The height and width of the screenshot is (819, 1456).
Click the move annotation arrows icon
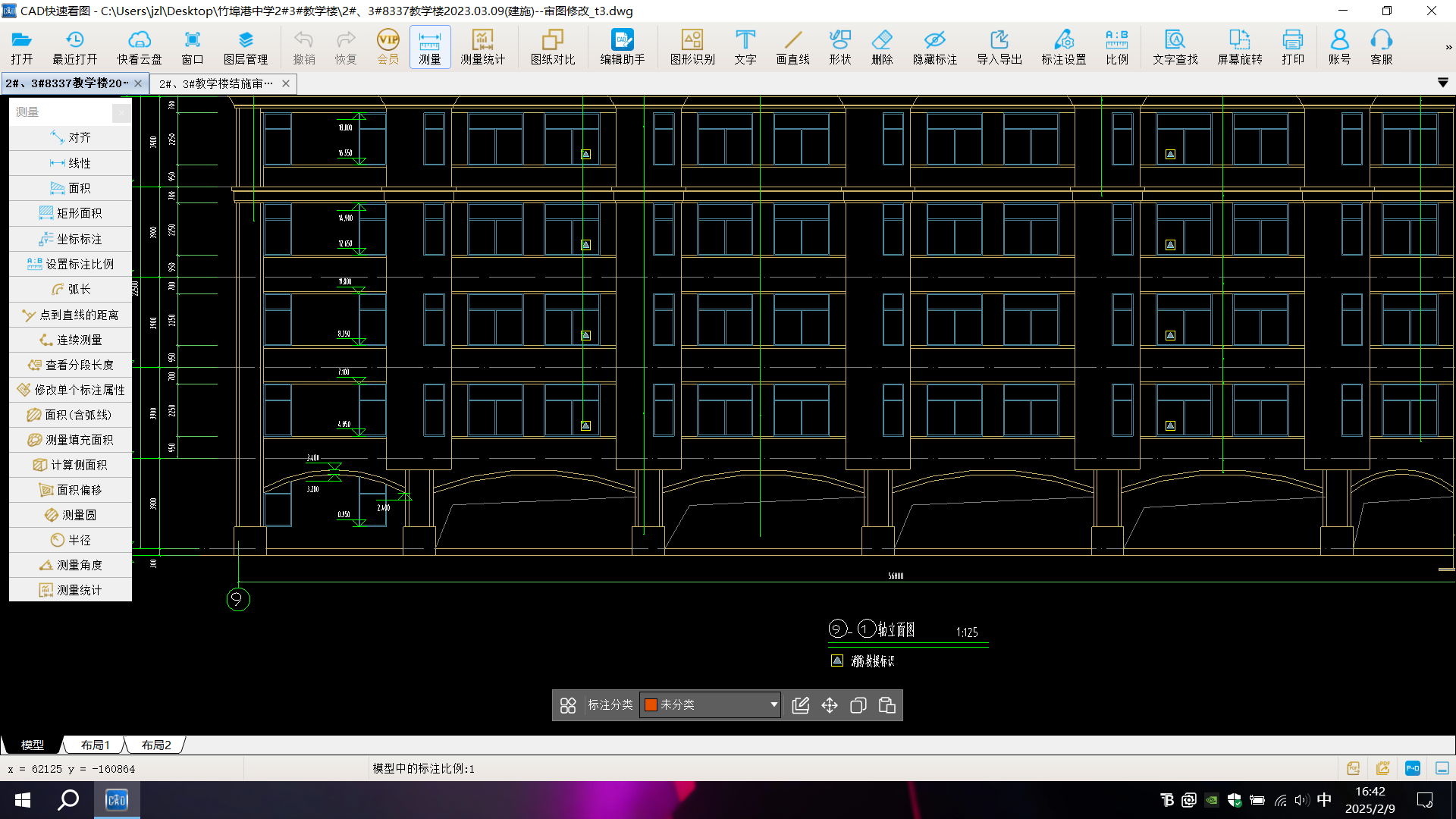830,705
